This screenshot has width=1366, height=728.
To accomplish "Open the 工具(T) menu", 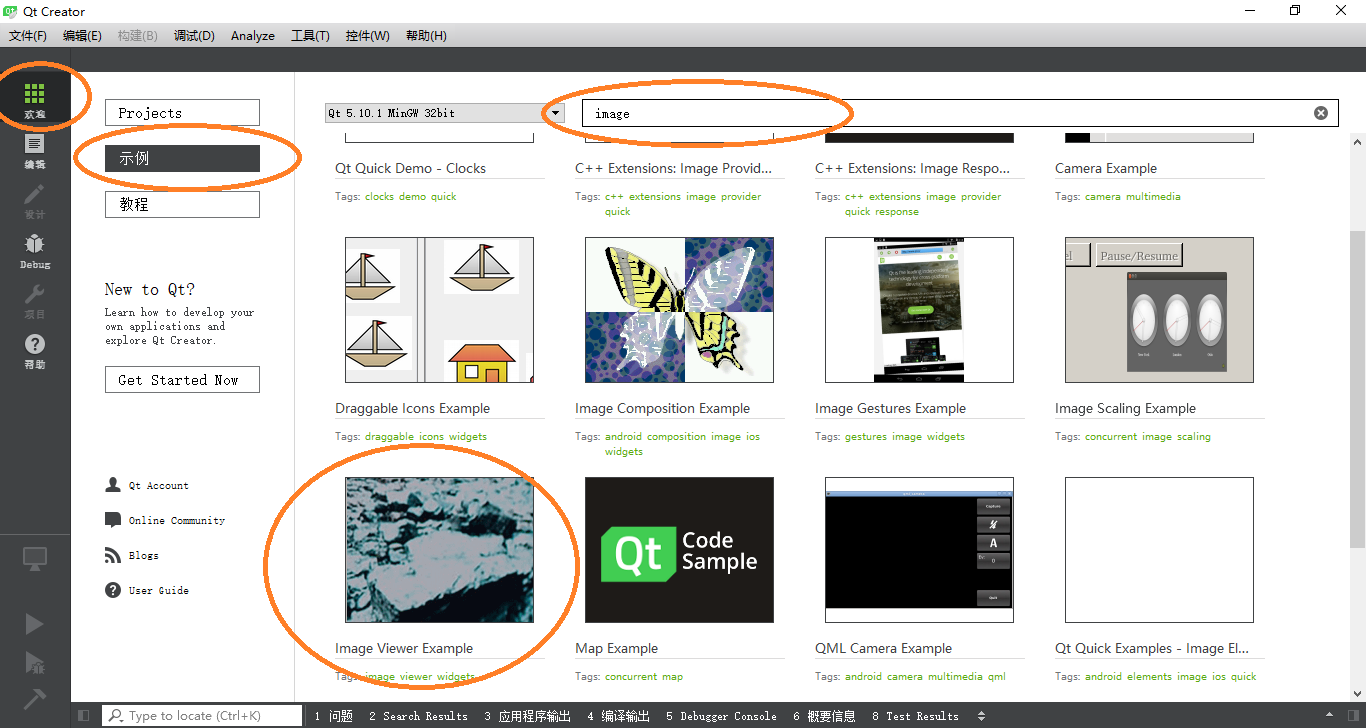I will tap(310, 35).
